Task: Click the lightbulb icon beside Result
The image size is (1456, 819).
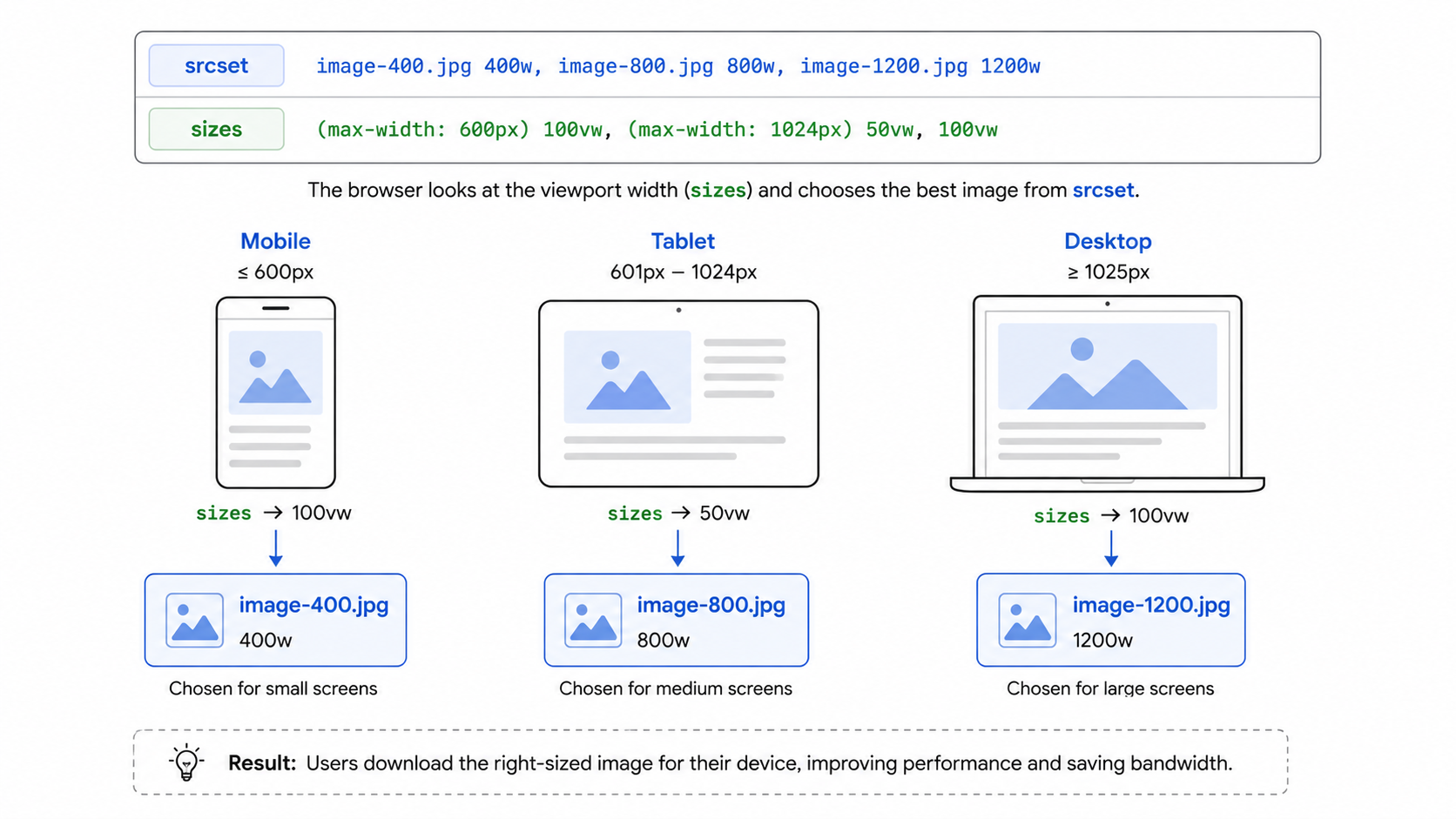Action: tap(186, 762)
